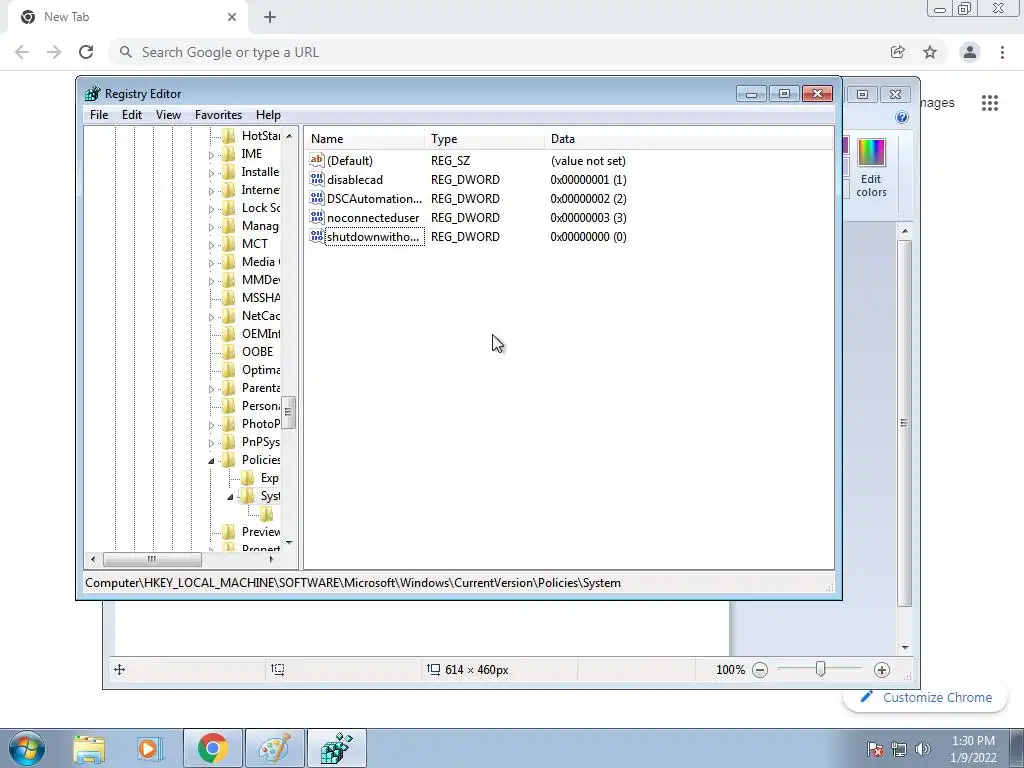
Task: Open Chrome three-dot menu
Action: 1002,52
